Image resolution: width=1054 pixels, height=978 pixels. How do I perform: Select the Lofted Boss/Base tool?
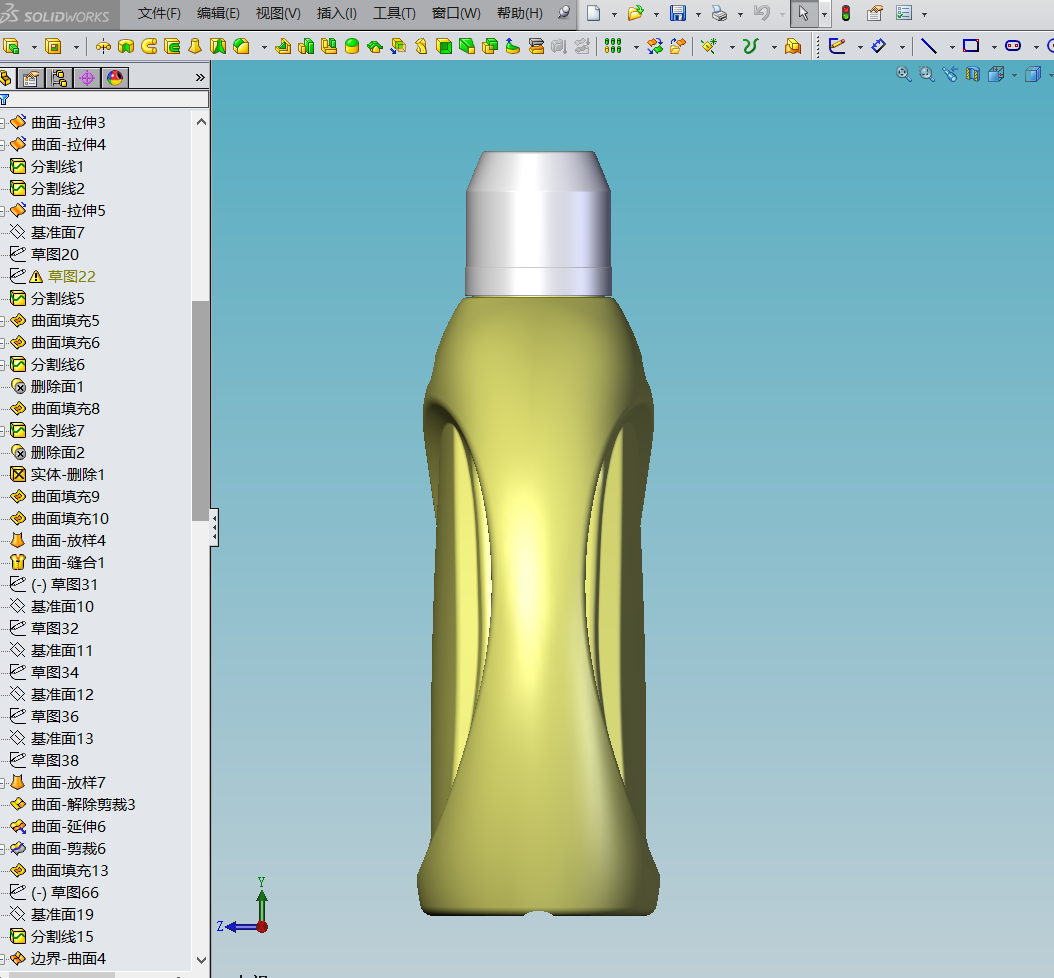pyautogui.click(x=195, y=46)
